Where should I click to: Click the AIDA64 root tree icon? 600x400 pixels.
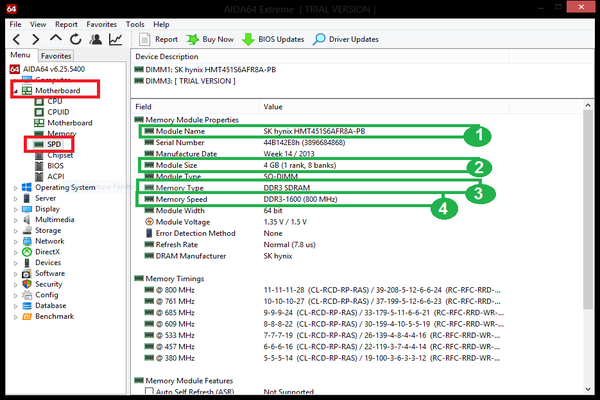(x=15, y=69)
